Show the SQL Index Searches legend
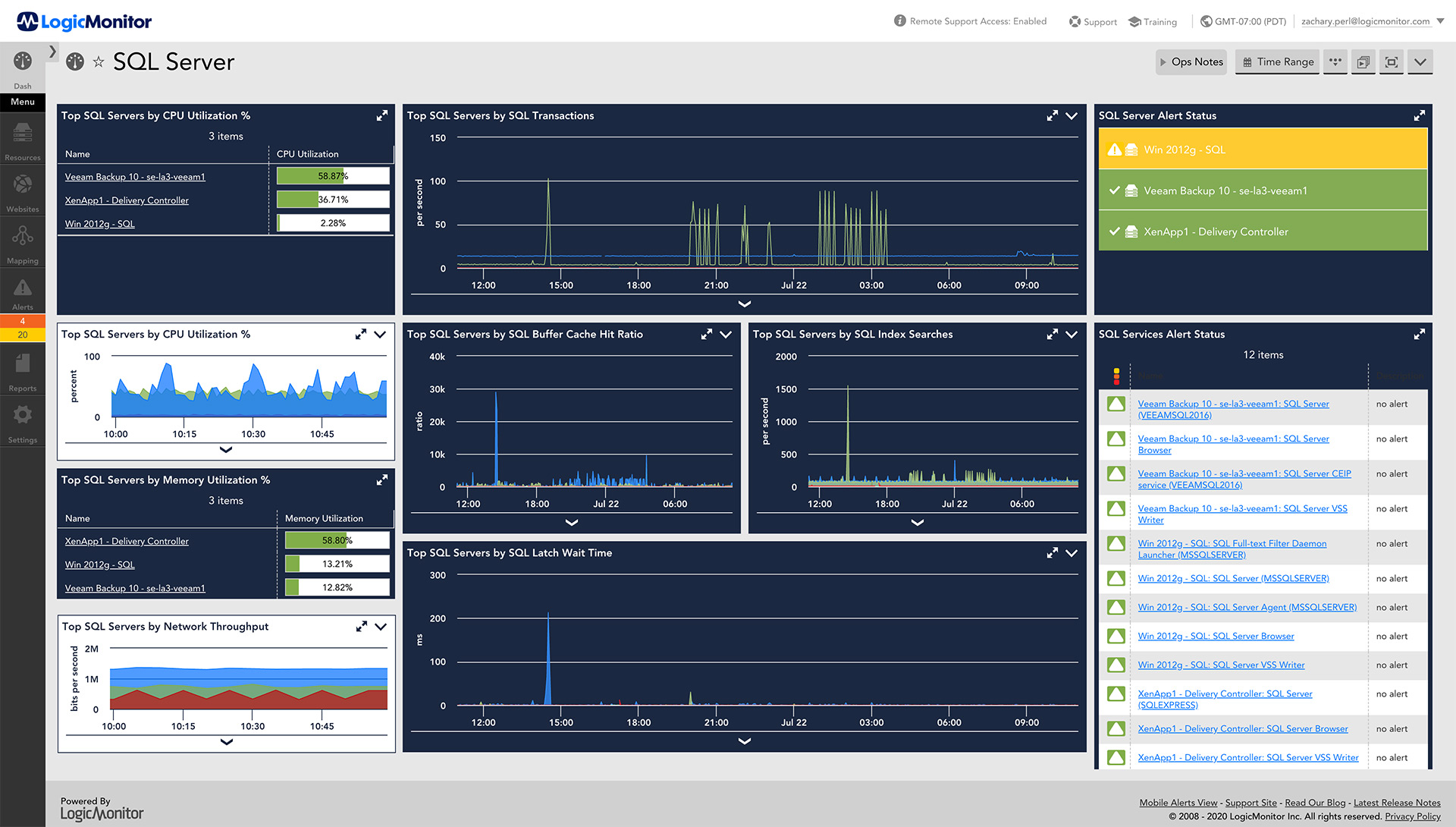This screenshot has height=827, width=1456. coord(918,522)
